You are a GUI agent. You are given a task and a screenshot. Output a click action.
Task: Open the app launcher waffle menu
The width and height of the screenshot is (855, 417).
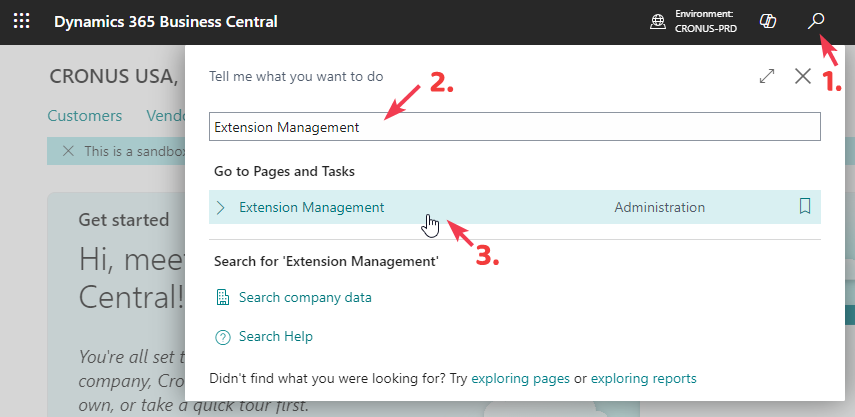21,21
